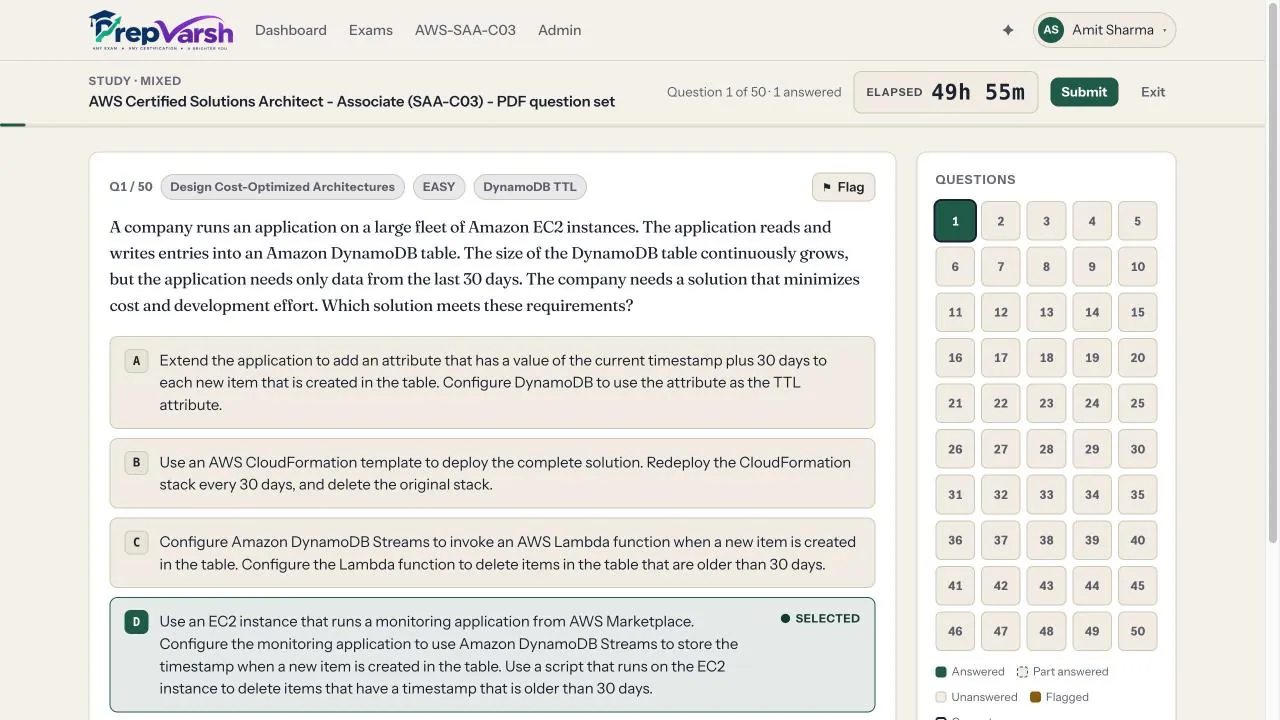Toggle the sparkle theme icon

(x=1008, y=30)
